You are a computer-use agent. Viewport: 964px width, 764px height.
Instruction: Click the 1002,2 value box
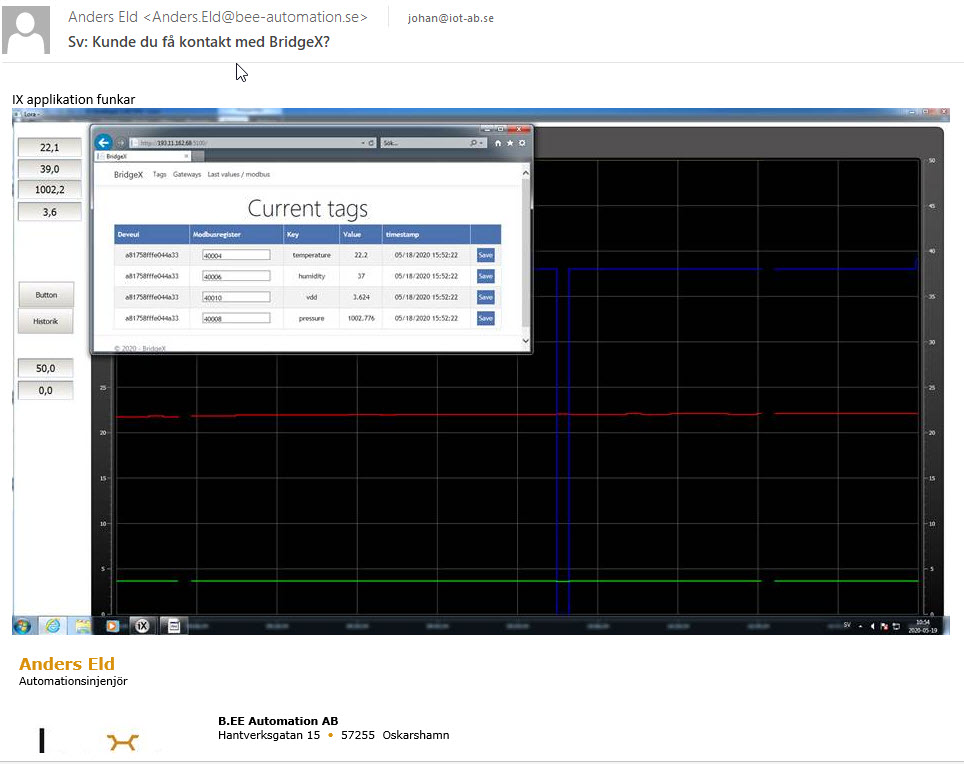(50, 190)
